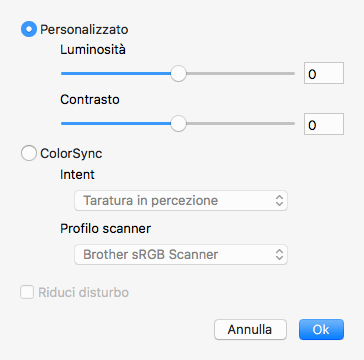Open the Brother sRGB Scanner dropdown
This screenshot has width=364, height=360.
181,255
